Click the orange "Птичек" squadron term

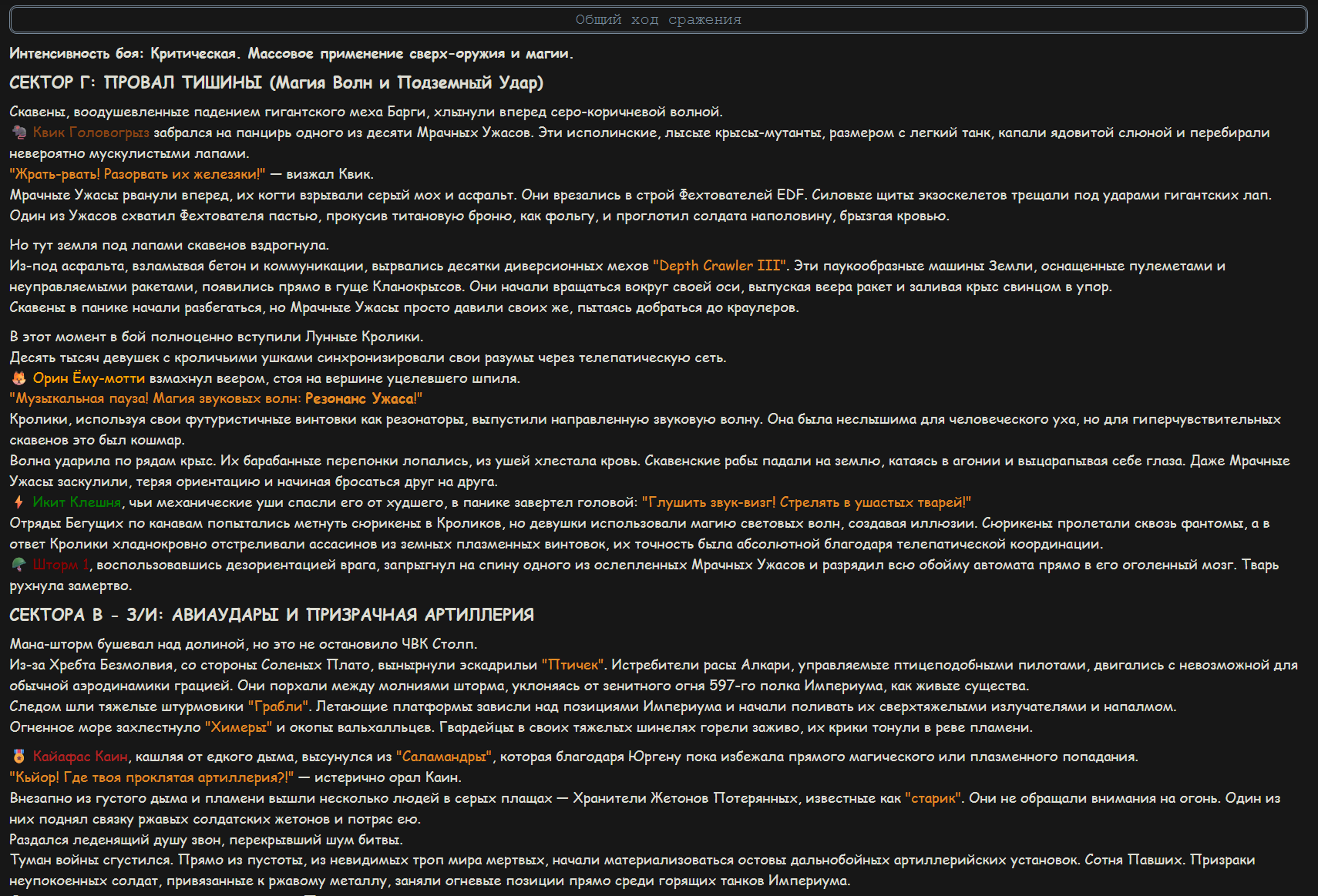pos(573,665)
